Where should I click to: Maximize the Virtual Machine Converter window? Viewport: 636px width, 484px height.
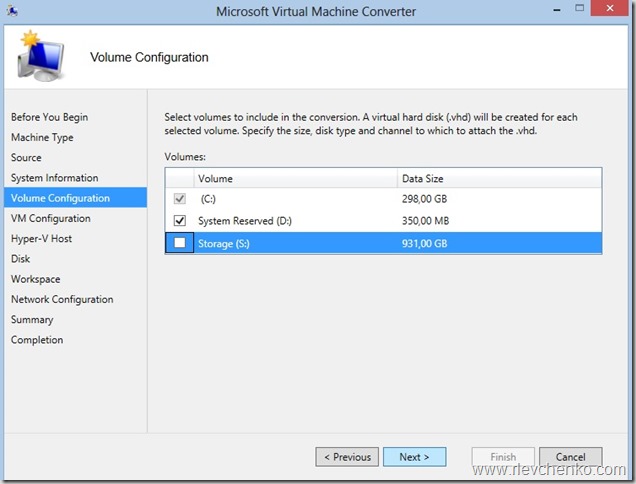tap(580, 8)
